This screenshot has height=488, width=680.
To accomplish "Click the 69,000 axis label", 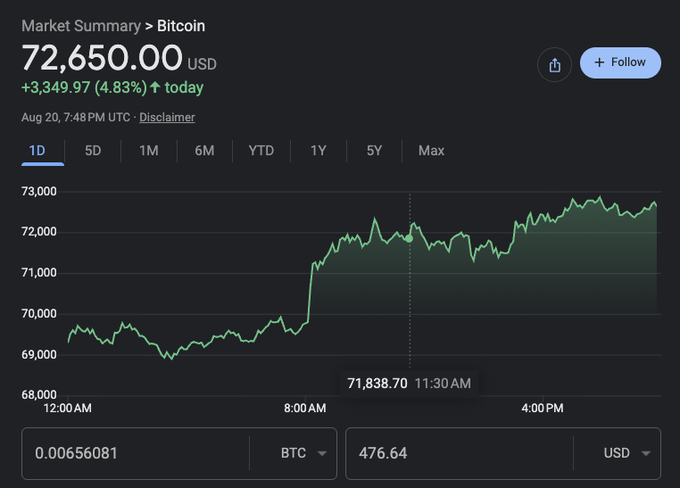I will [39, 355].
